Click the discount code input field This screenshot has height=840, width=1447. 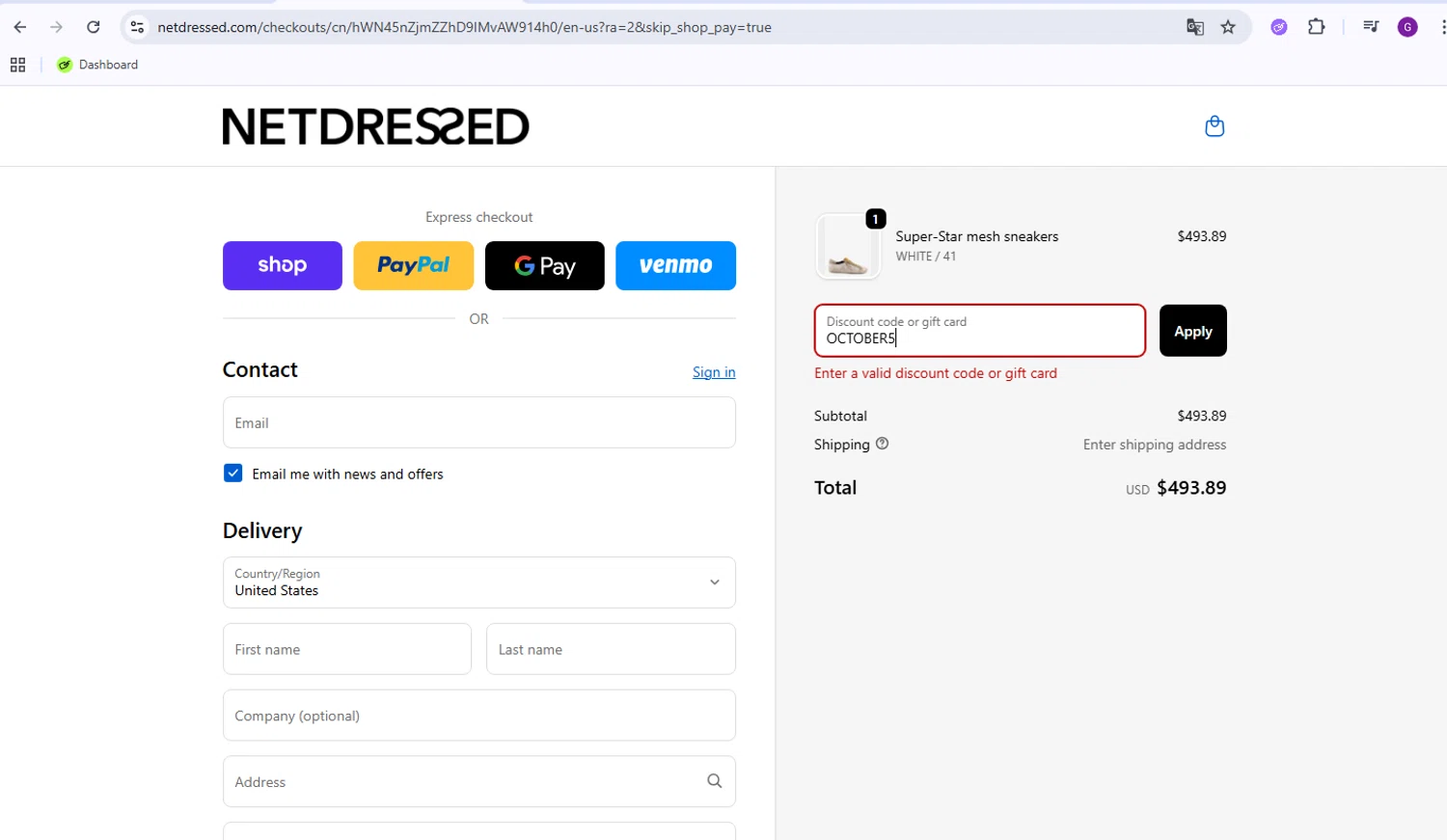pos(980,331)
